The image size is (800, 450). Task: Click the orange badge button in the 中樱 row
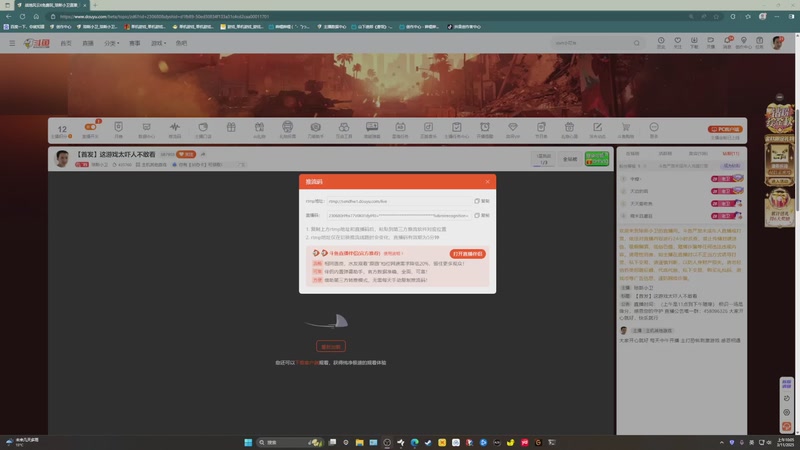coord(727,179)
